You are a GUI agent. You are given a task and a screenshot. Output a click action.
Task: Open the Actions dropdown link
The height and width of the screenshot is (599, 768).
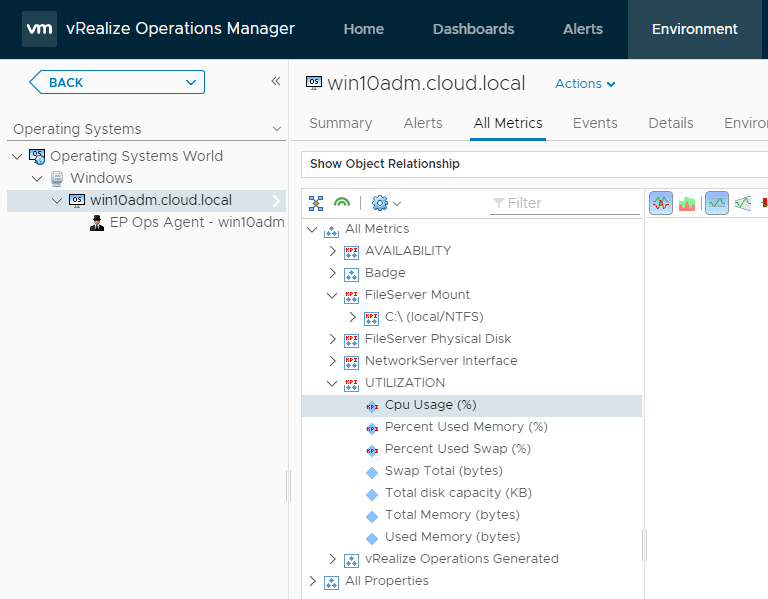pos(585,84)
